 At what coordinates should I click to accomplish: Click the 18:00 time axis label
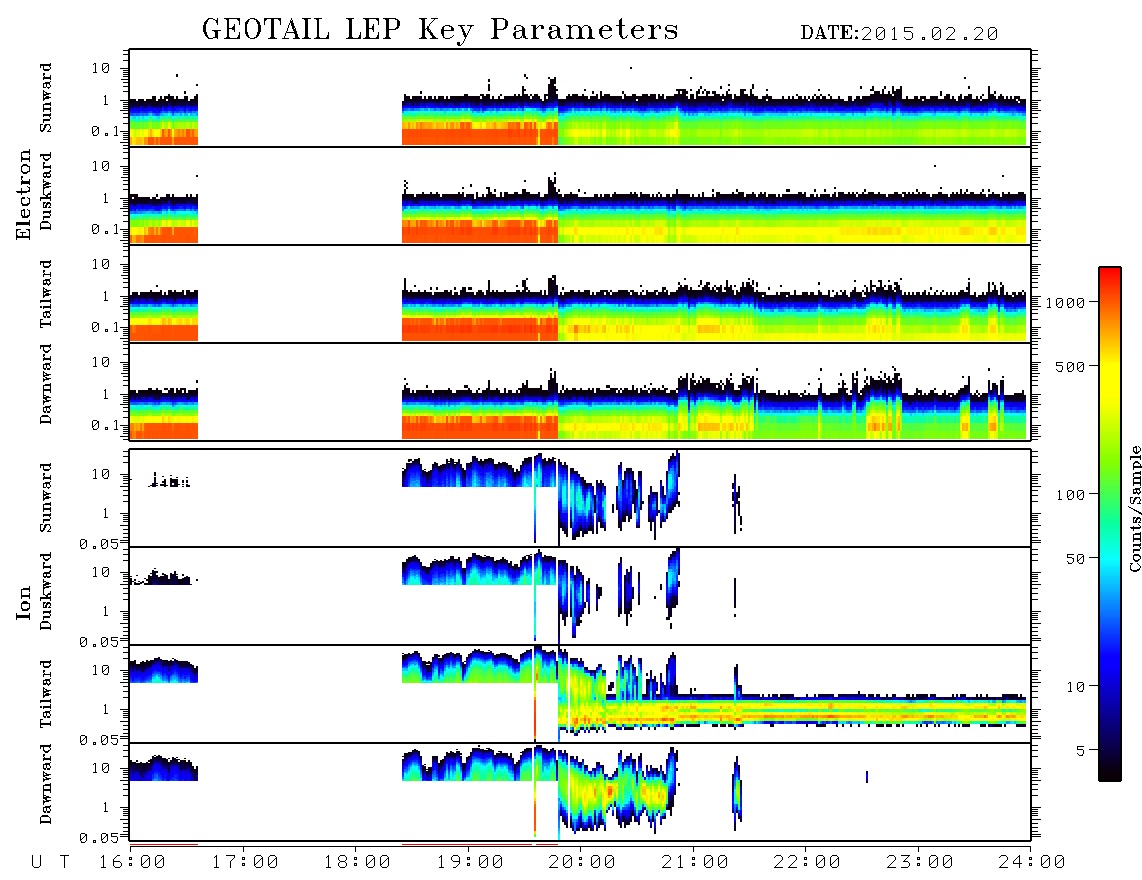point(357,863)
